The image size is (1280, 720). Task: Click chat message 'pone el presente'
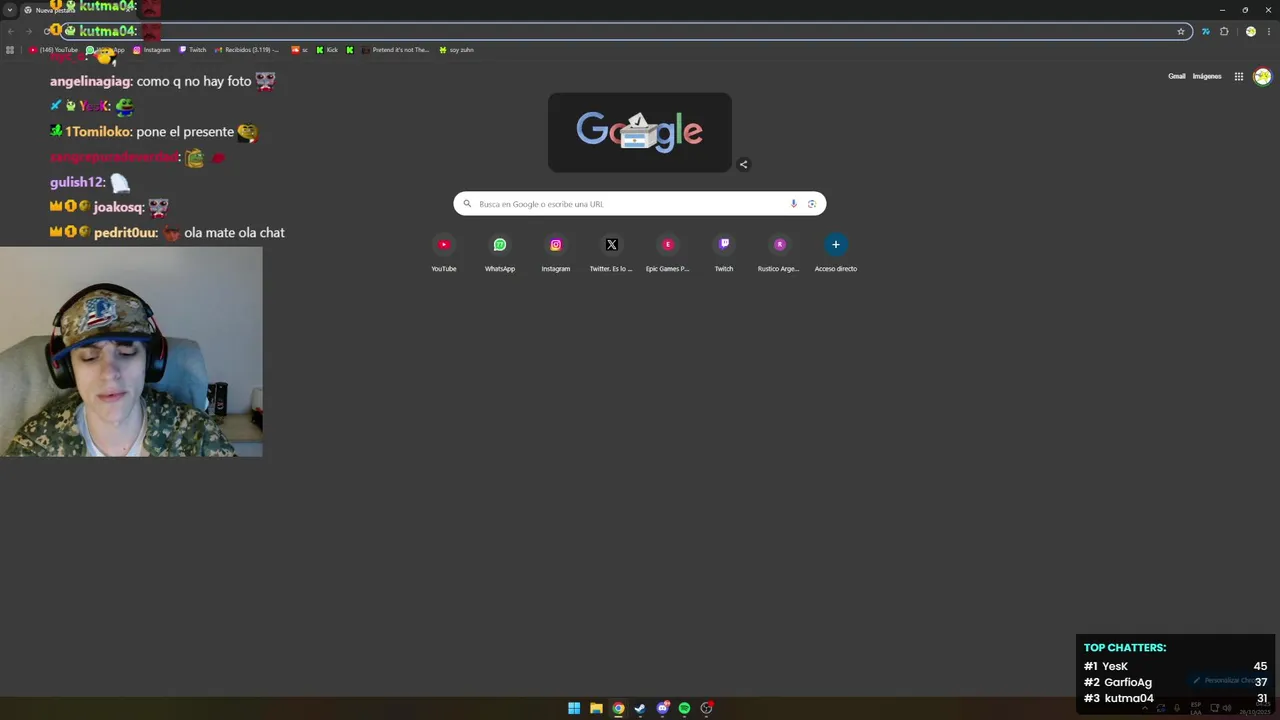coord(185,131)
